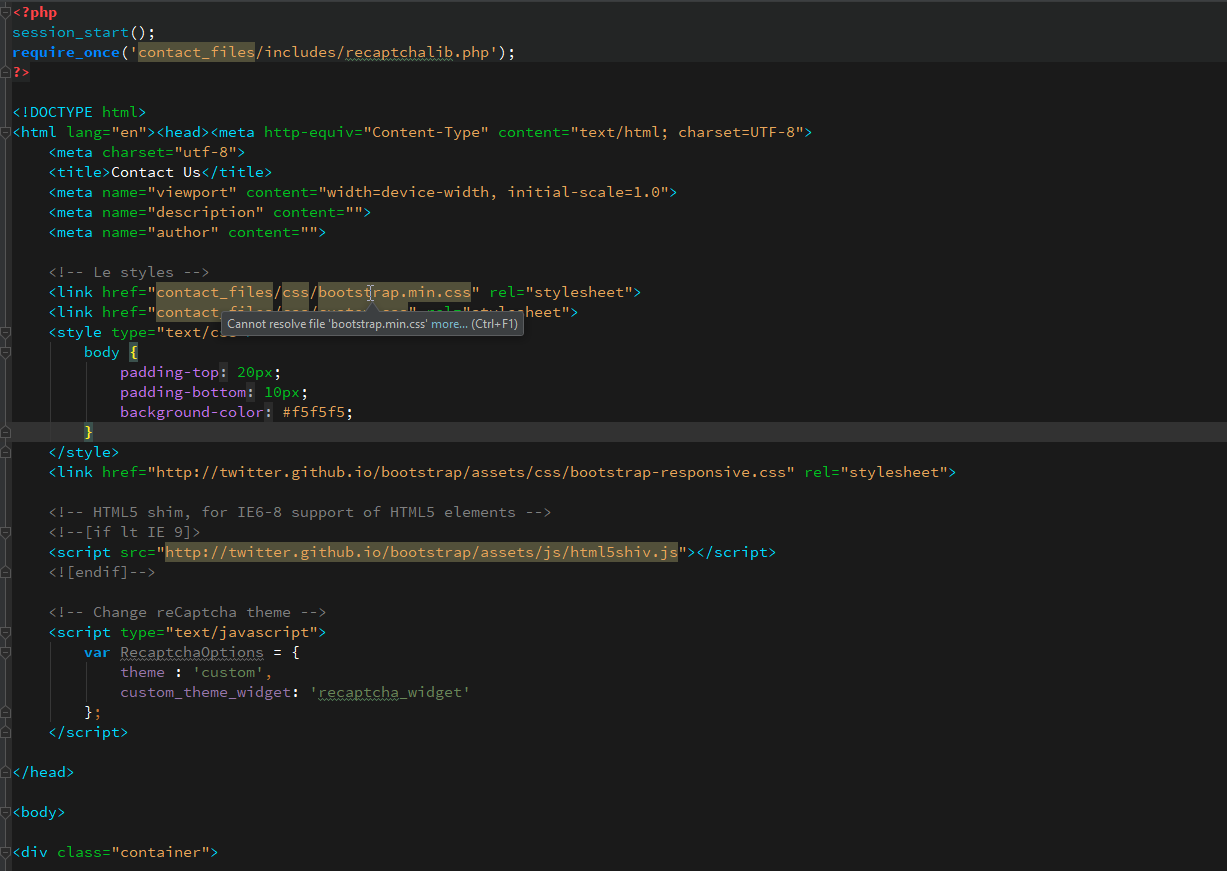
Task: Click fold end marker beside the }; line
Action: point(6,712)
